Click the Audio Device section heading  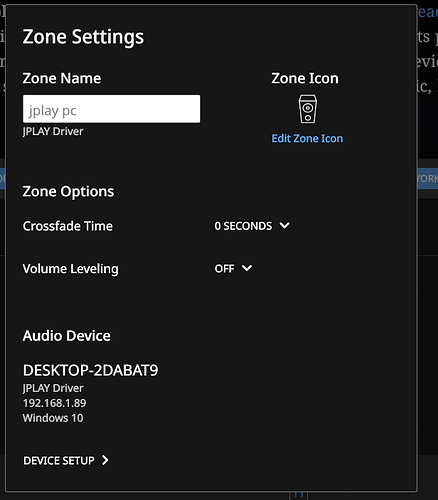pos(67,336)
